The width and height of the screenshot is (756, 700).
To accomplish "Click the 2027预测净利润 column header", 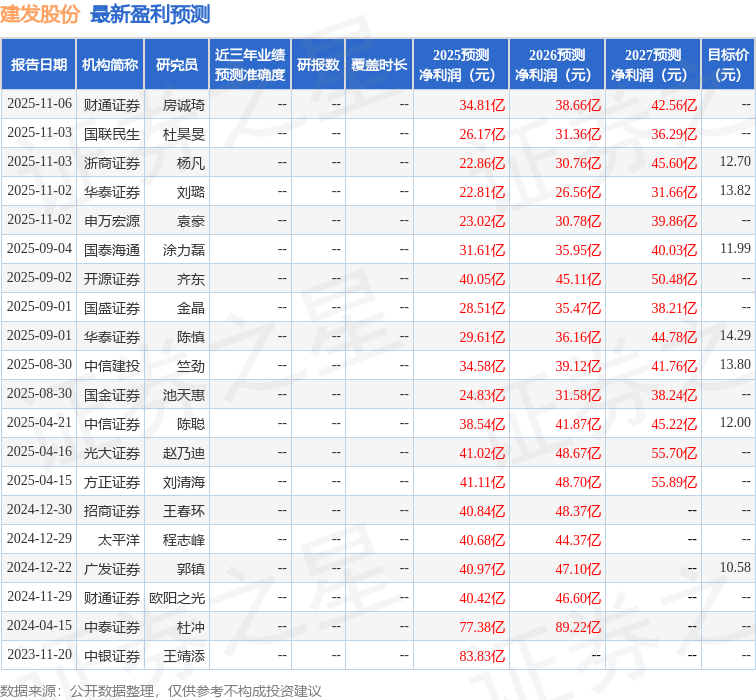I will (x=653, y=65).
